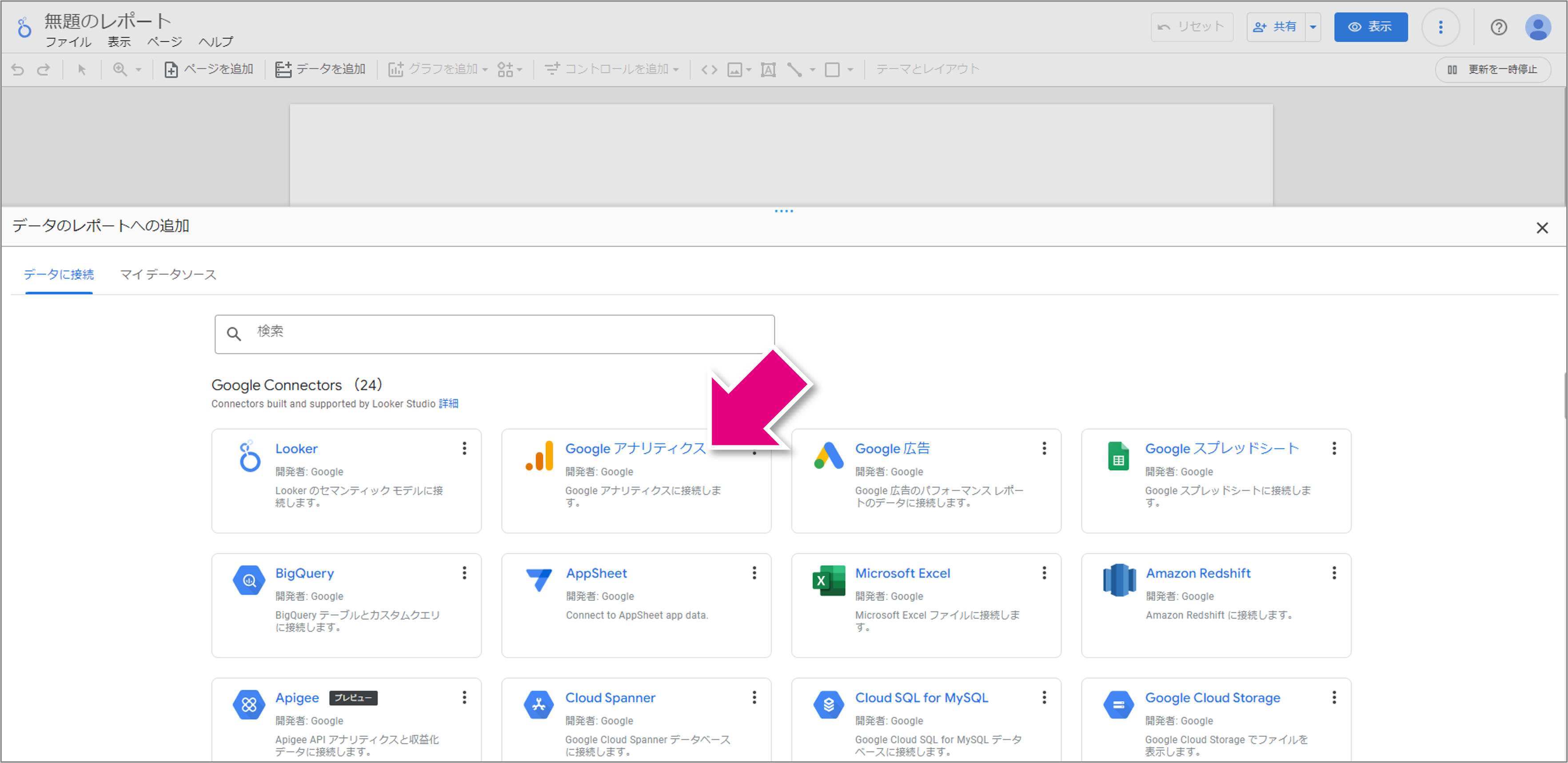Click the blue 表示 view button
Viewport: 1568px width, 763px height.
click(x=1370, y=27)
